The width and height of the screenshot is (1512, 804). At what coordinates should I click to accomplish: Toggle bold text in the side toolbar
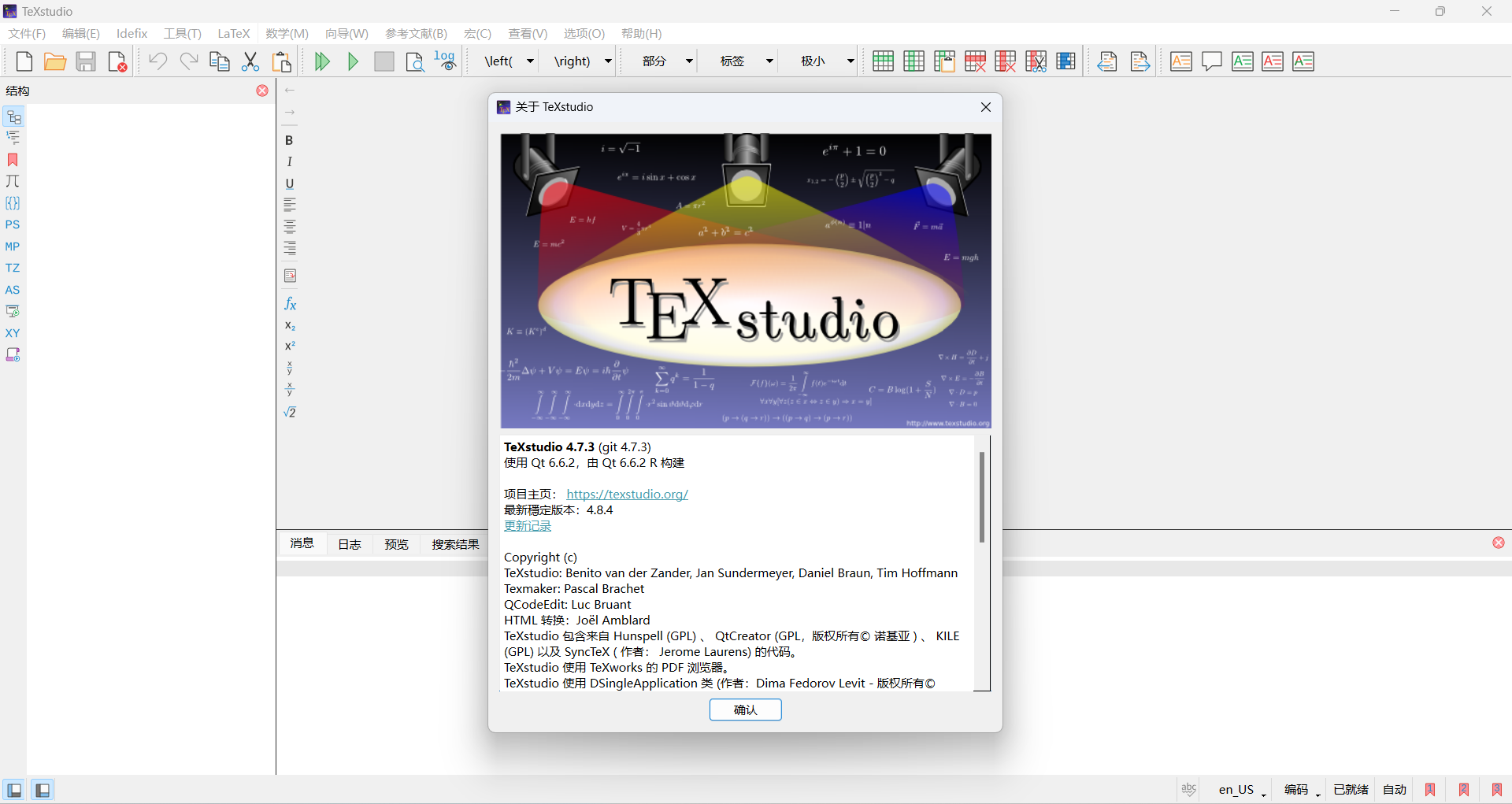tap(289, 140)
